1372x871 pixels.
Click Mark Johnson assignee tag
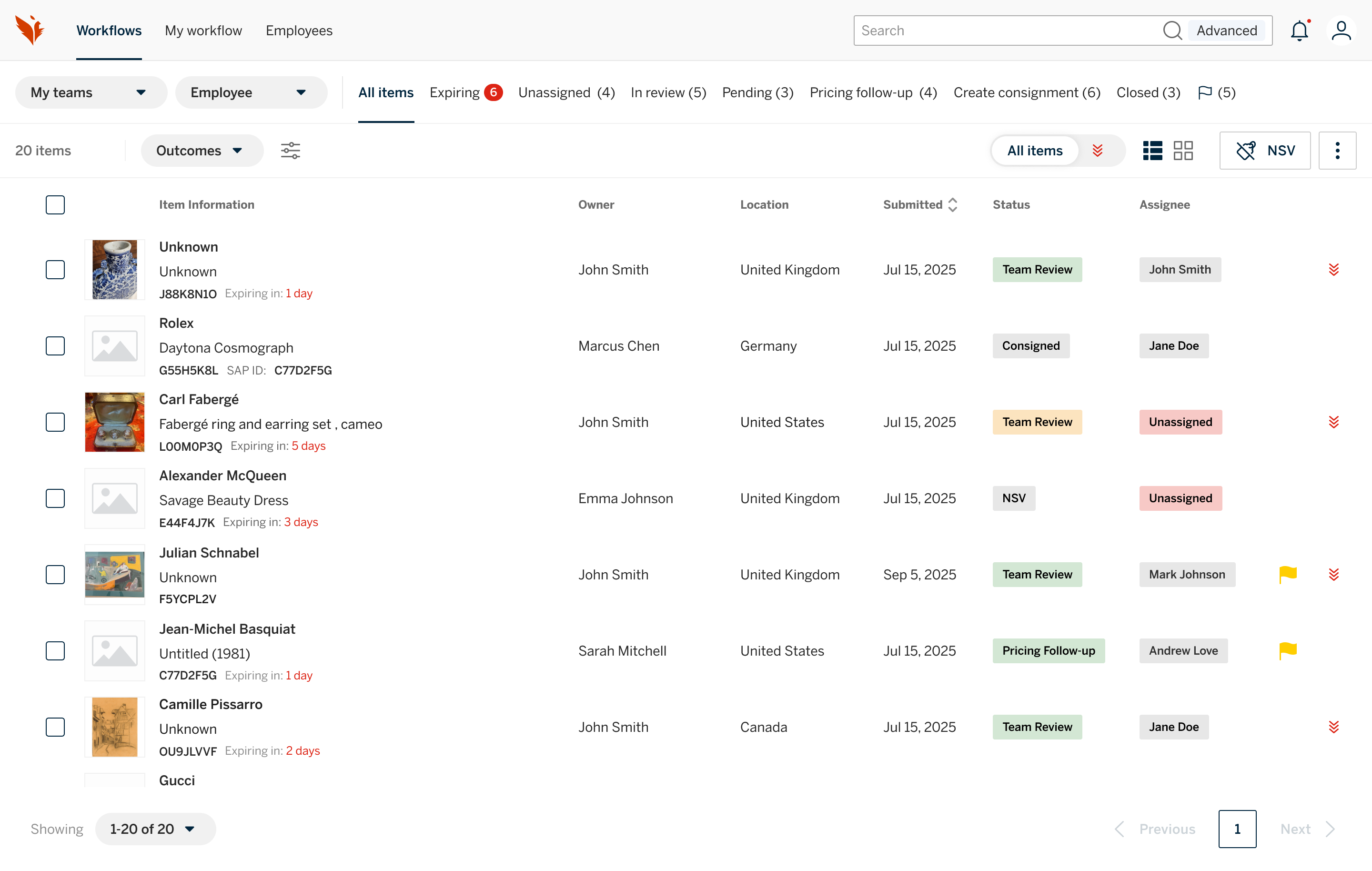(1187, 575)
